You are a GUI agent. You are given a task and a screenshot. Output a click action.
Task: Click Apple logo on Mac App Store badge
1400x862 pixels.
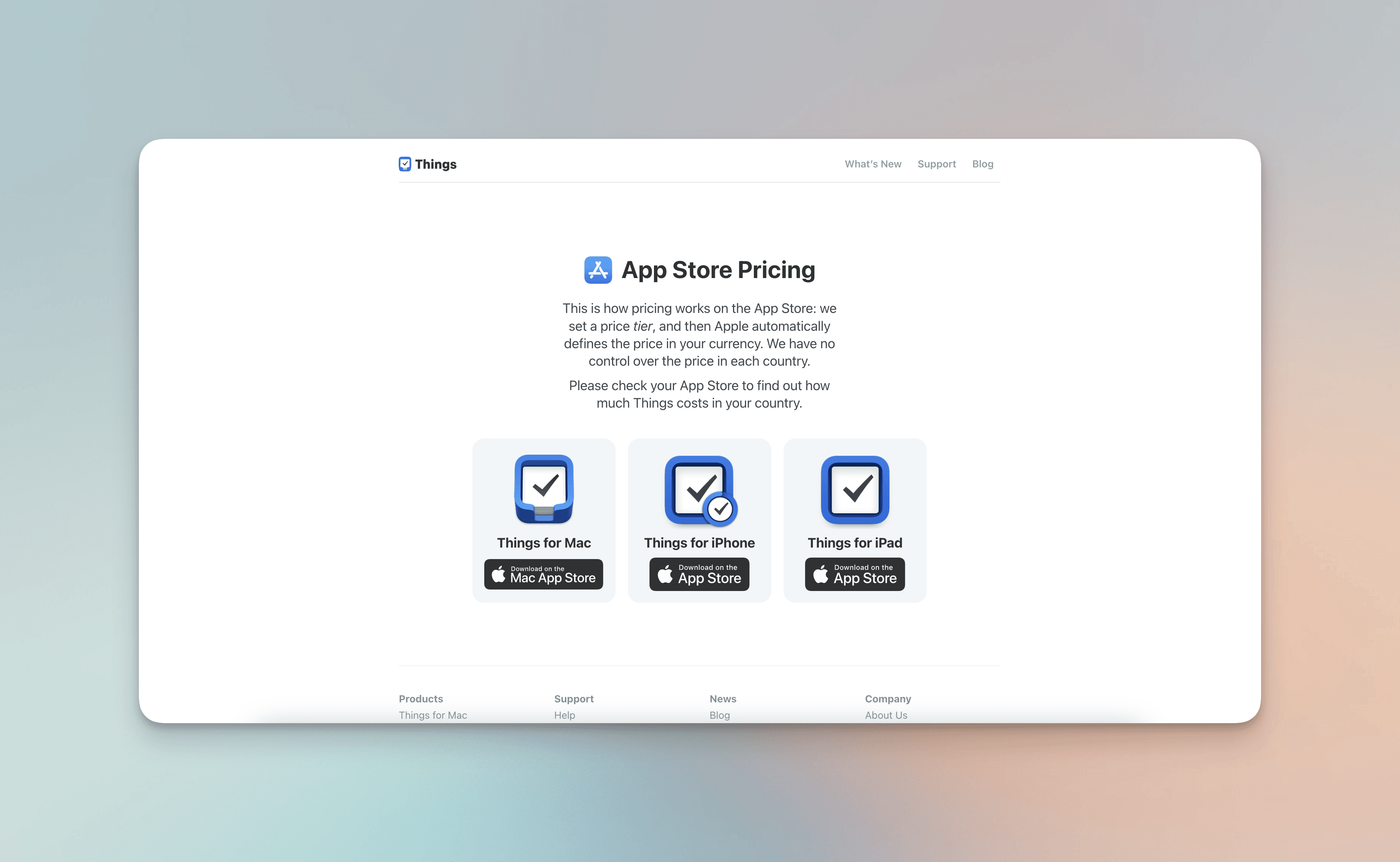click(498, 574)
